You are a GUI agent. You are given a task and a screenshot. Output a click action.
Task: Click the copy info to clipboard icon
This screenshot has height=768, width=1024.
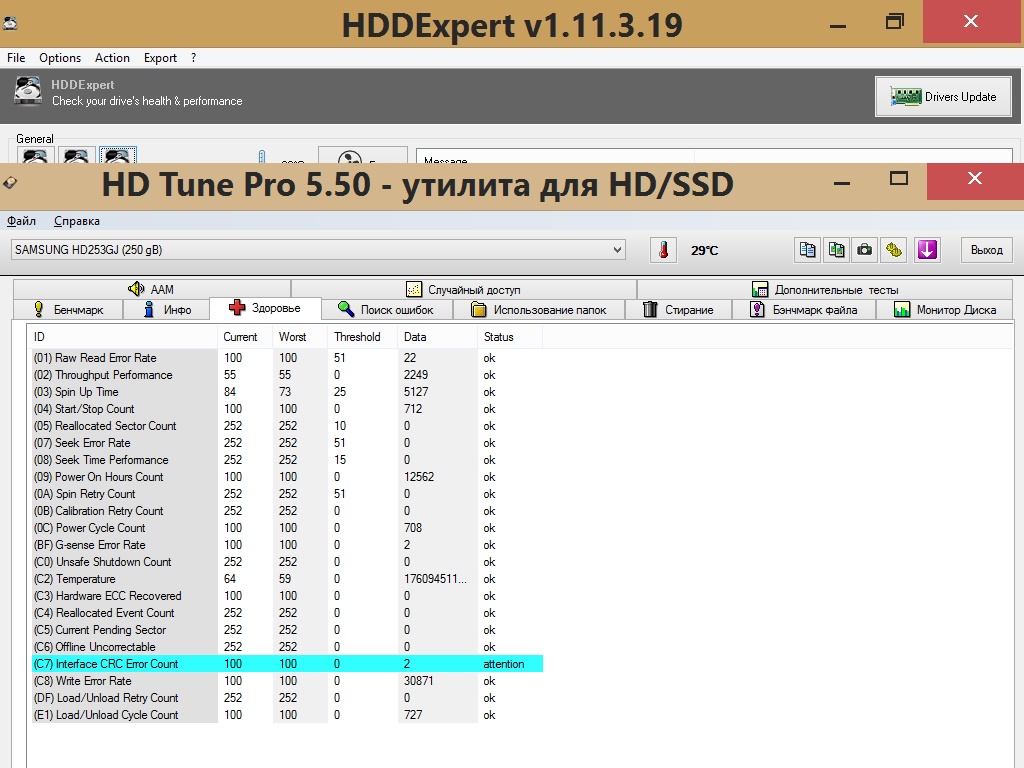pyautogui.click(x=808, y=250)
